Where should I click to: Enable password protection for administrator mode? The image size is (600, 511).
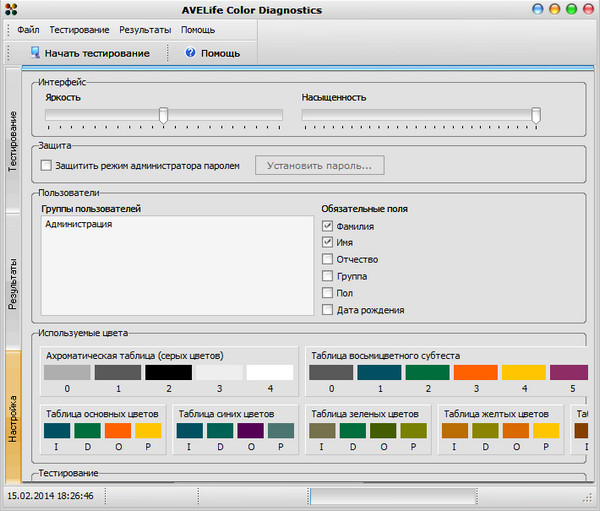(x=45, y=166)
